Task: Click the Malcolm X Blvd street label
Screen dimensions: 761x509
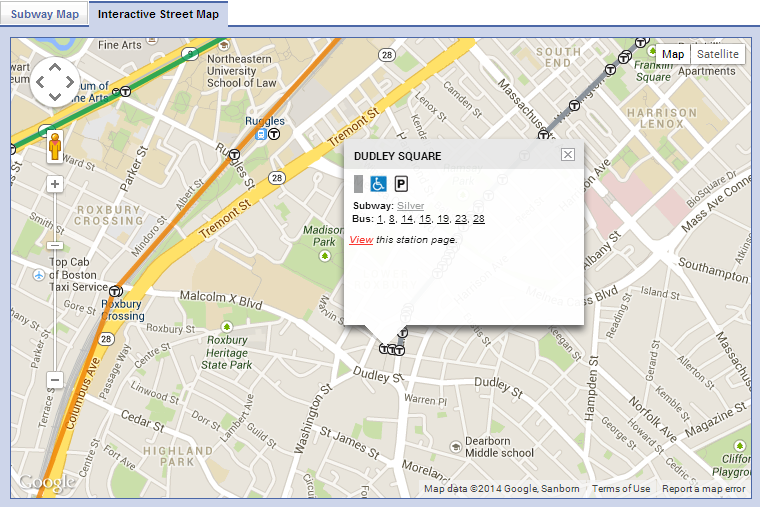Action: pos(221,299)
